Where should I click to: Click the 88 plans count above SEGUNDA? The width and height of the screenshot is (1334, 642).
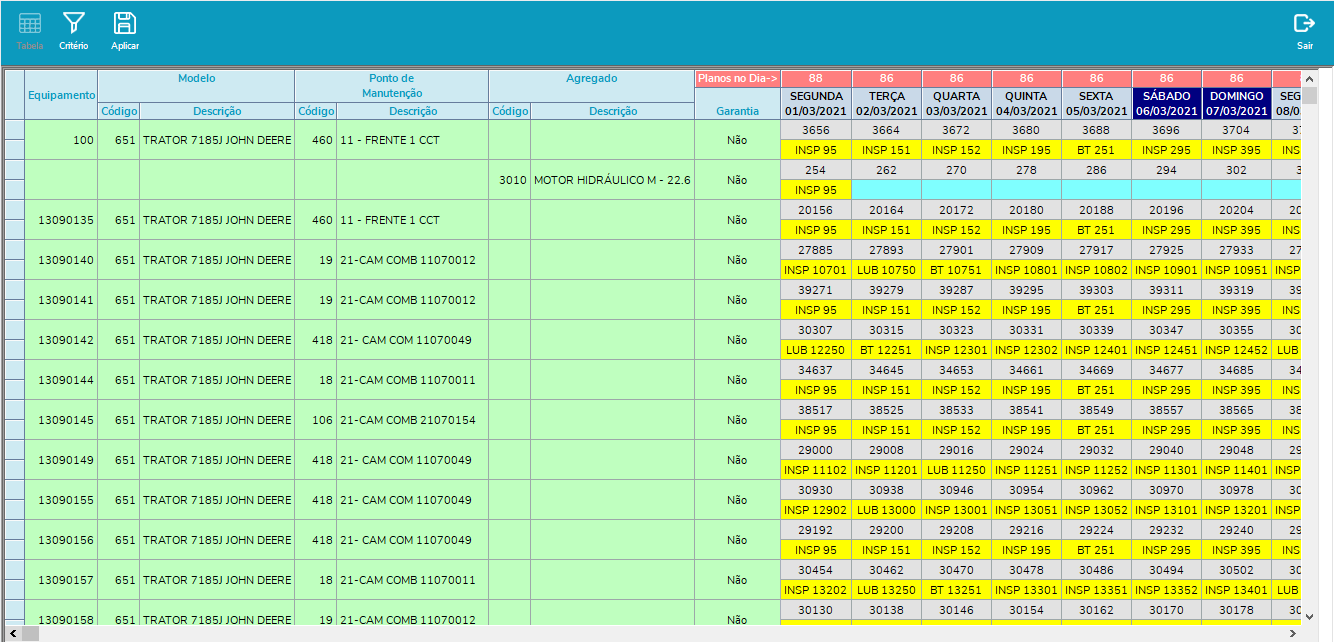816,78
